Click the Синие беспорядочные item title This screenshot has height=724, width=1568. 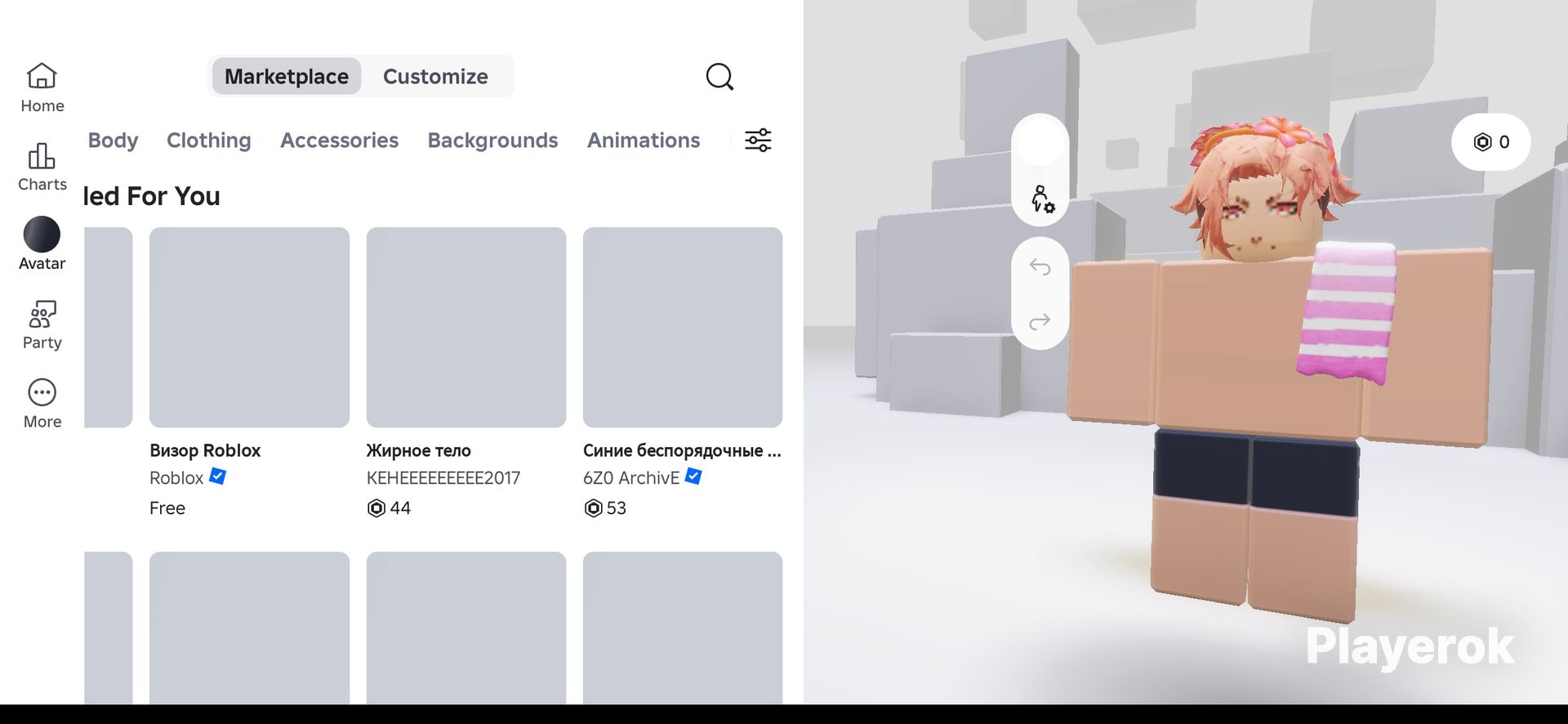pyautogui.click(x=682, y=450)
